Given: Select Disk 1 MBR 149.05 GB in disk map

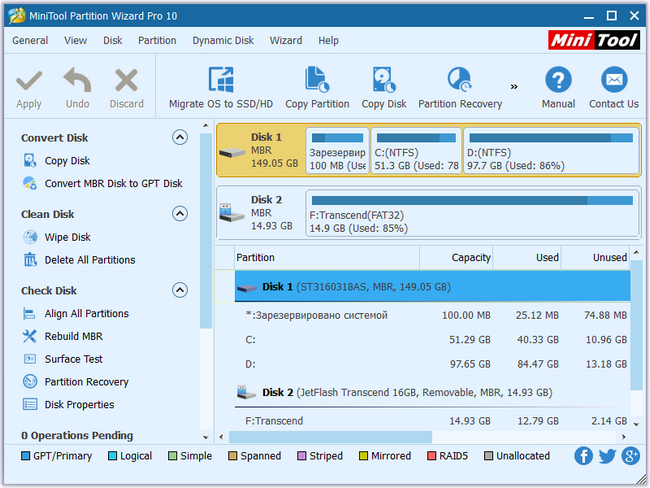Looking at the screenshot, I should pyautogui.click(x=261, y=150).
